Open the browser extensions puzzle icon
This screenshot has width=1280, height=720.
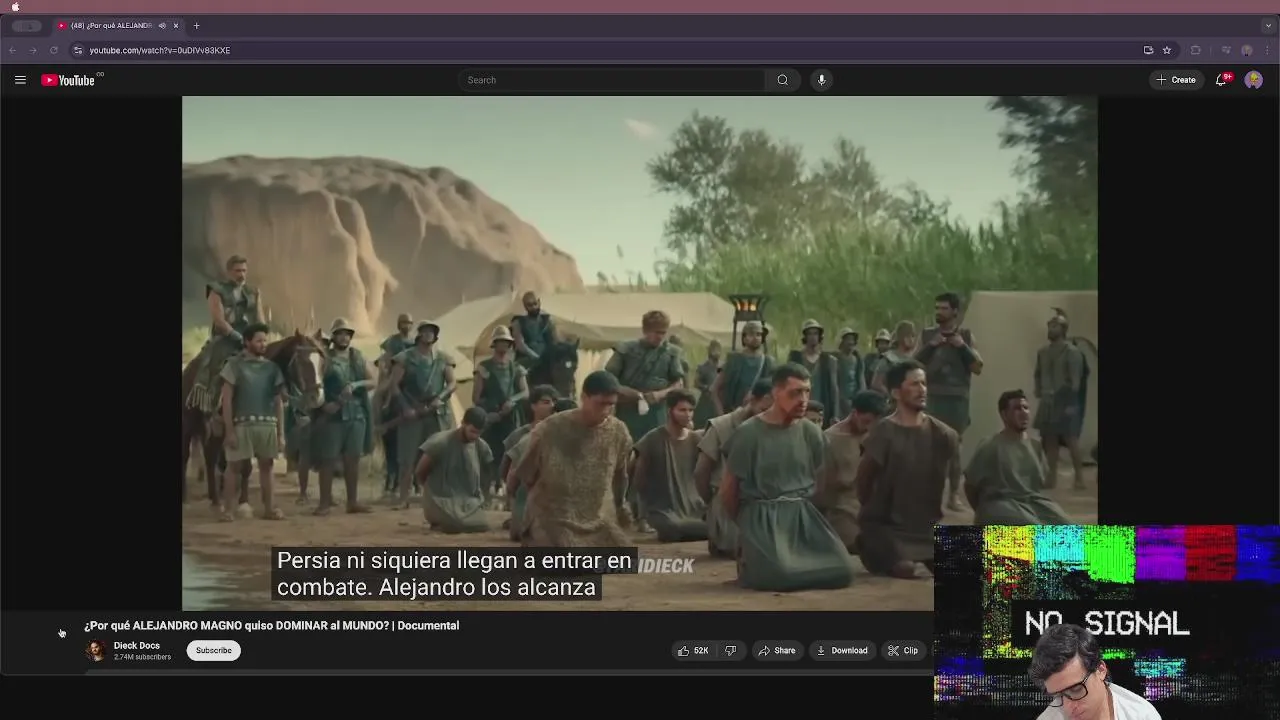(x=1195, y=50)
